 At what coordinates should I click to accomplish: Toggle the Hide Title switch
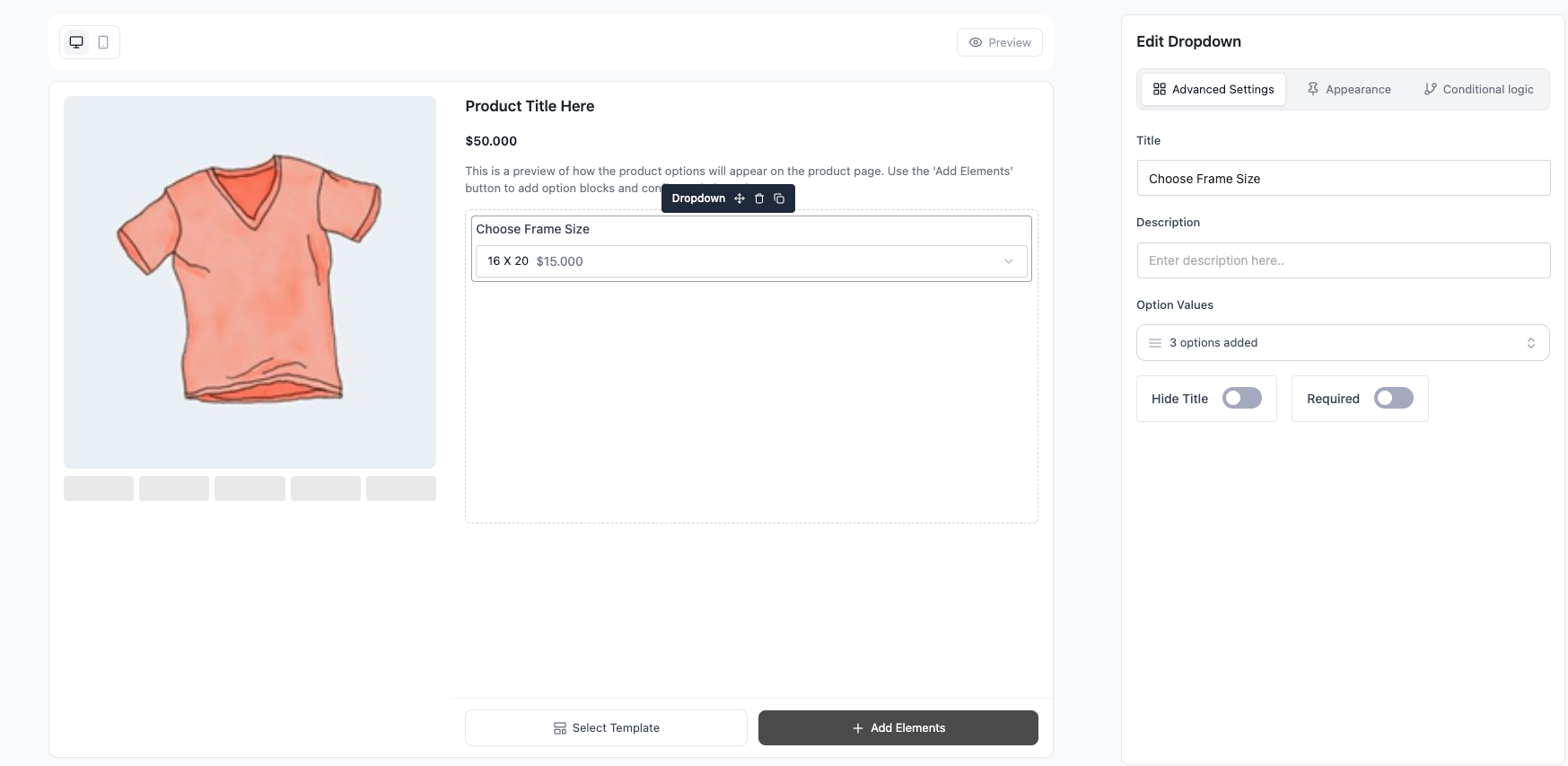pos(1242,398)
